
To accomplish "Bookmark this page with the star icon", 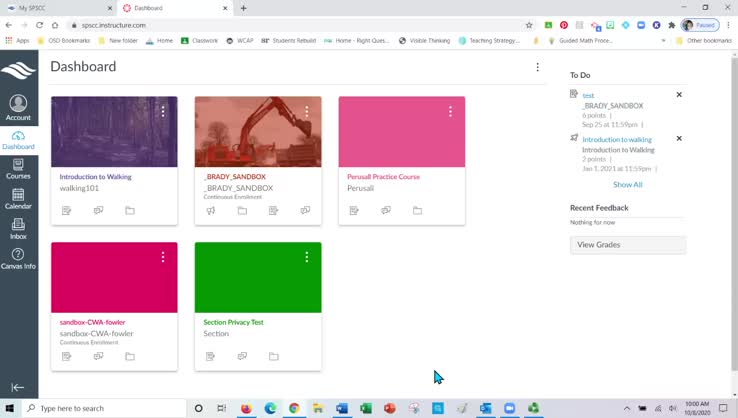I will [x=529, y=25].
